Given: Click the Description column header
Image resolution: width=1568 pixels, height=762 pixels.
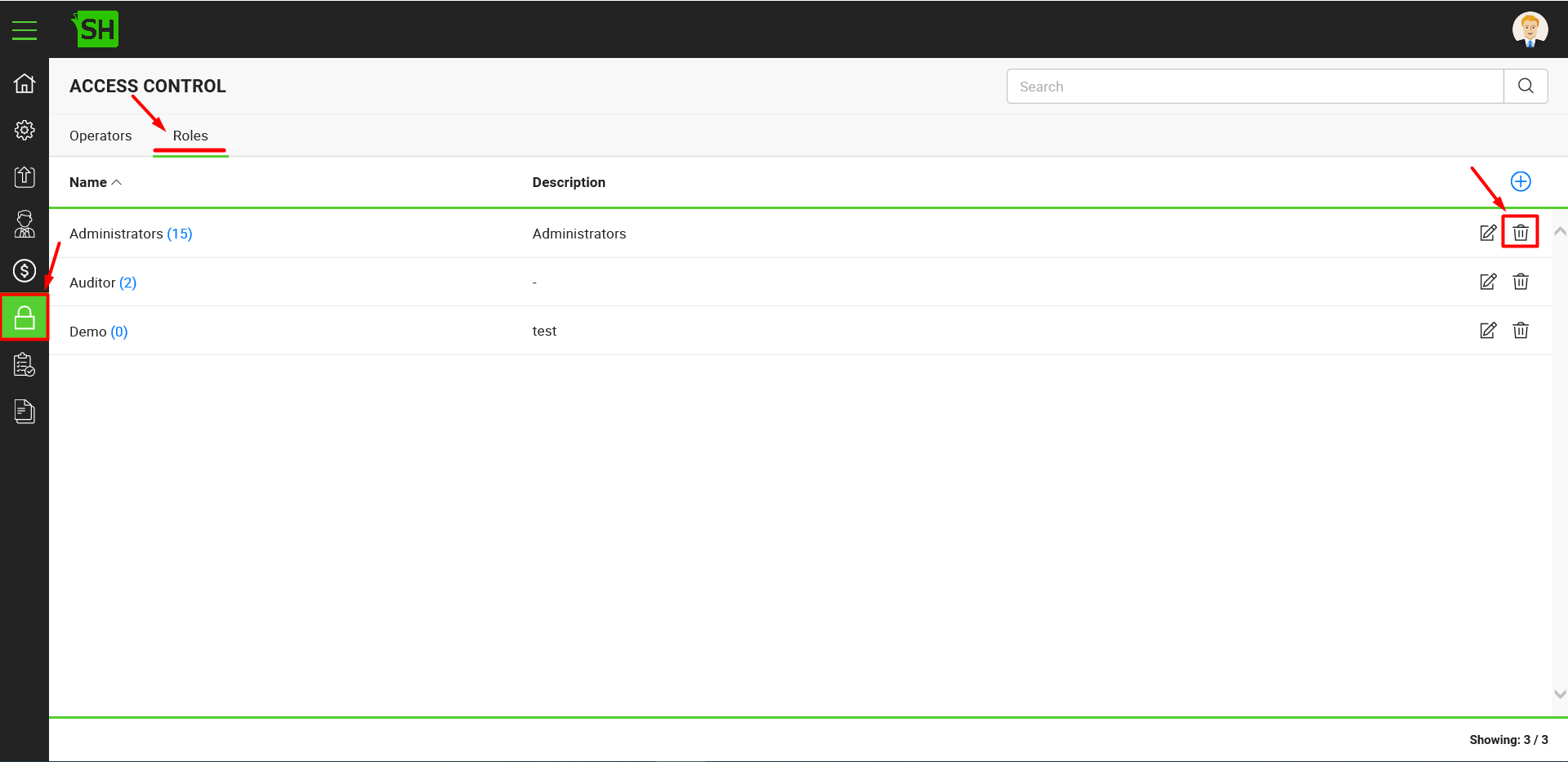Looking at the screenshot, I should [x=569, y=182].
